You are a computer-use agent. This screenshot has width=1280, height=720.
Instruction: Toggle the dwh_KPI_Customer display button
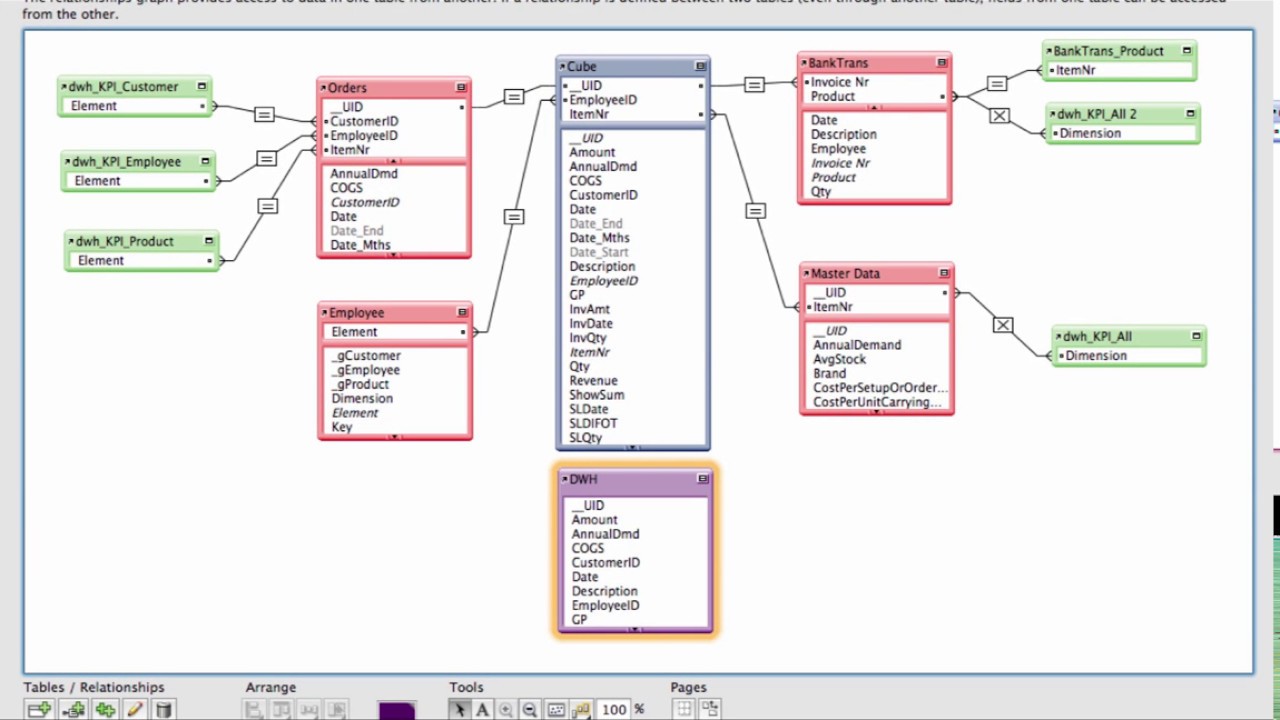click(201, 87)
